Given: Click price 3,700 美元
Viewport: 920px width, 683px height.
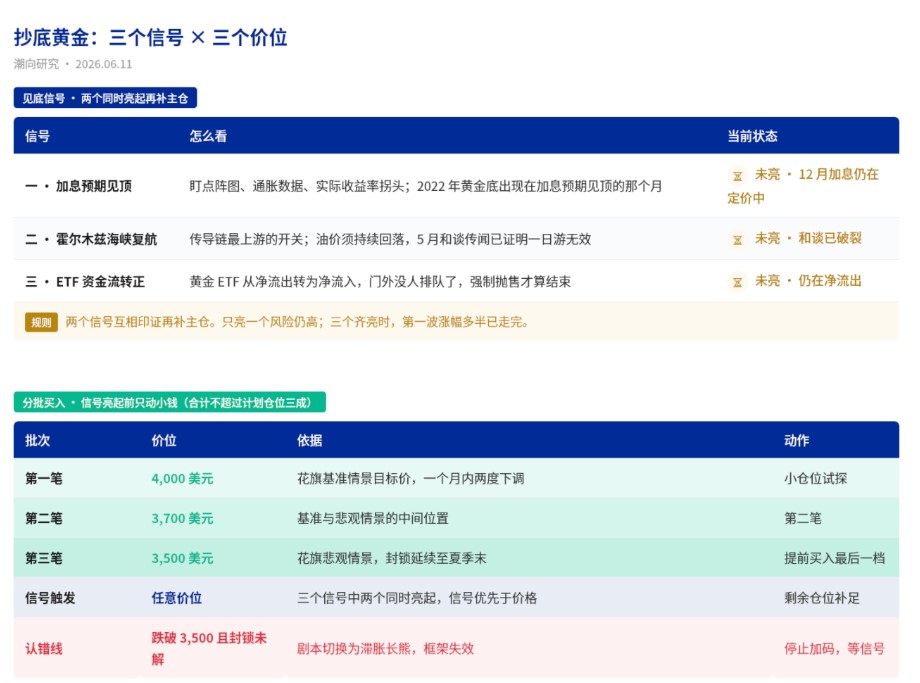Looking at the screenshot, I should (182, 518).
